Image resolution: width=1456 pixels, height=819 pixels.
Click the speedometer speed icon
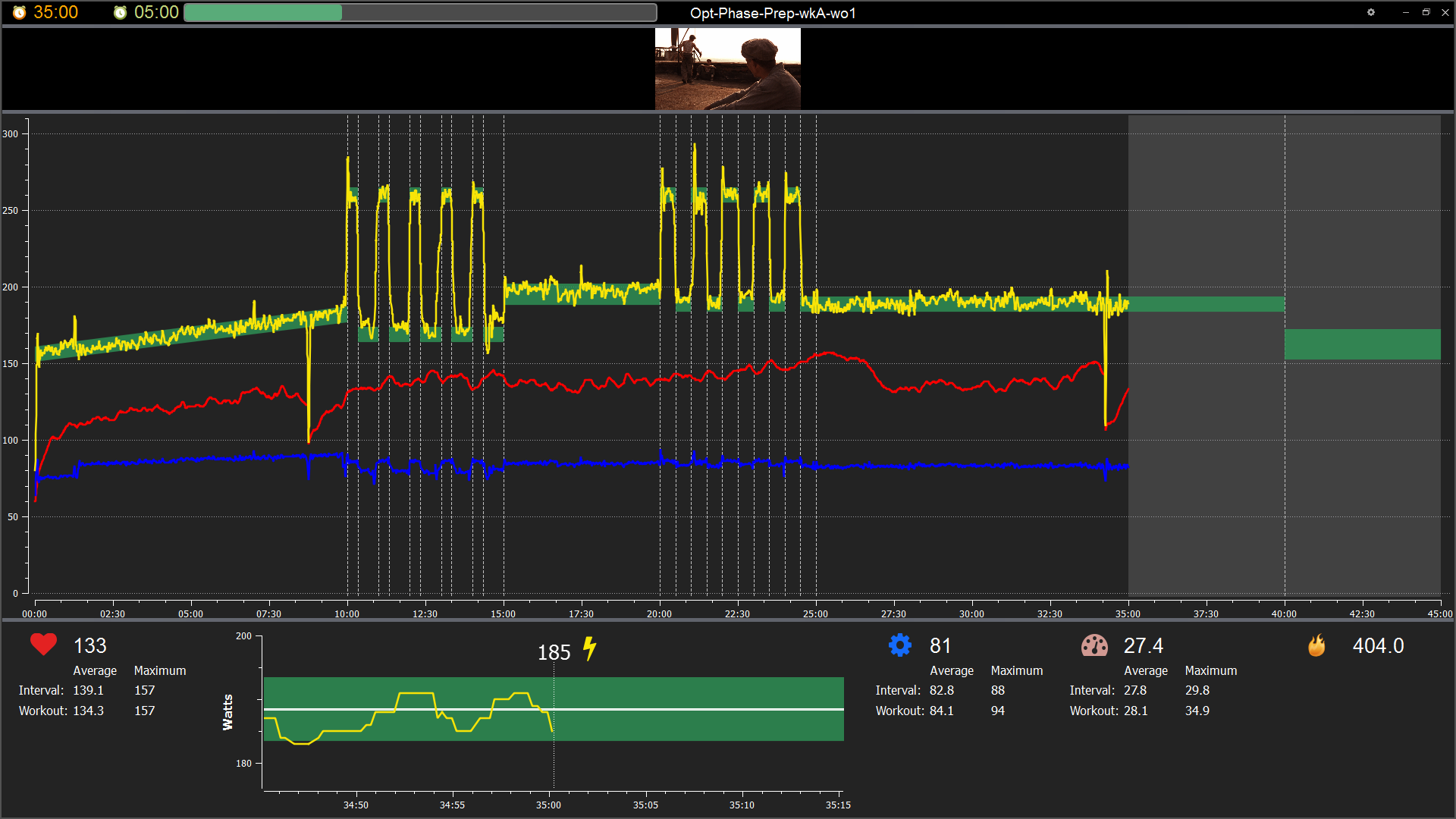pos(1094,645)
